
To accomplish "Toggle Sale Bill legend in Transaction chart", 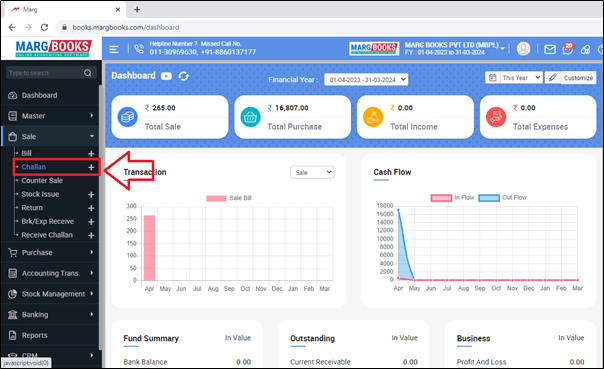I will point(229,198).
